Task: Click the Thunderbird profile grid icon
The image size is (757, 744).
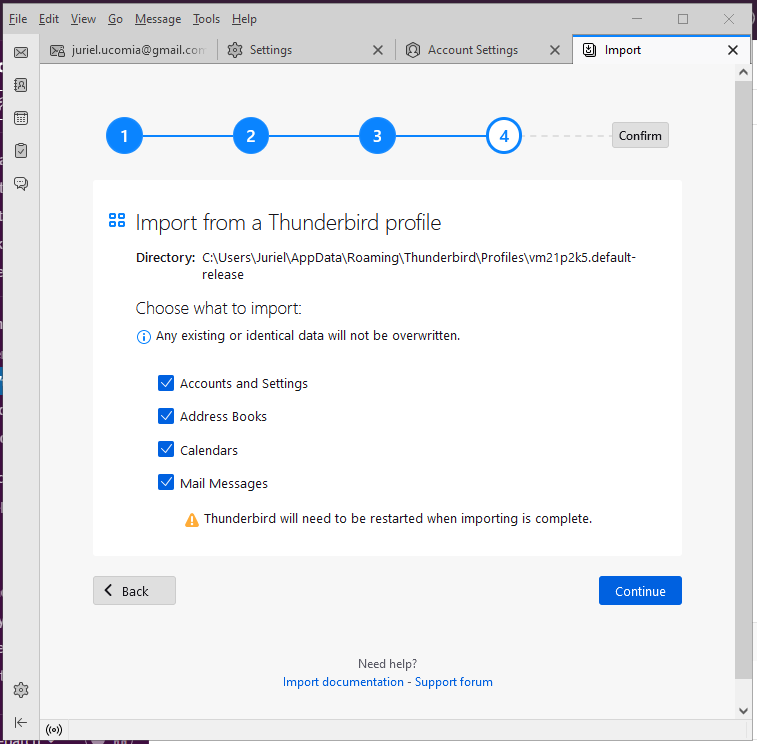Action: pyautogui.click(x=117, y=220)
